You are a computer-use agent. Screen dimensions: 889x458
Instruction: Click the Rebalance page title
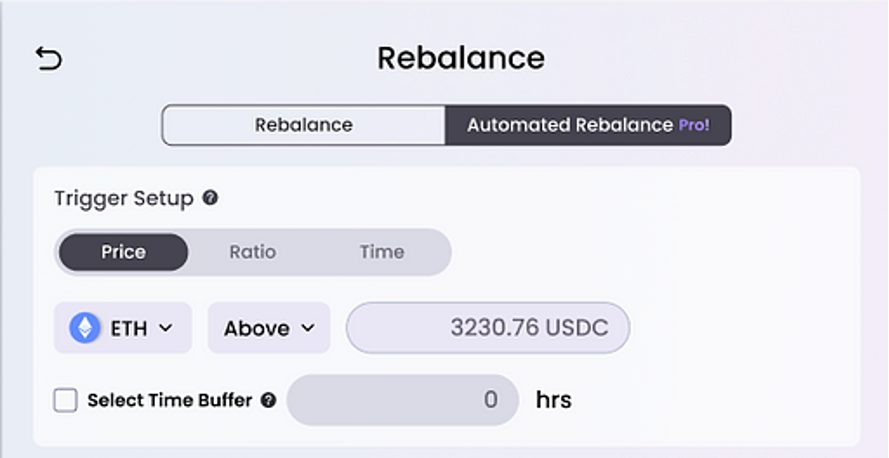461,58
